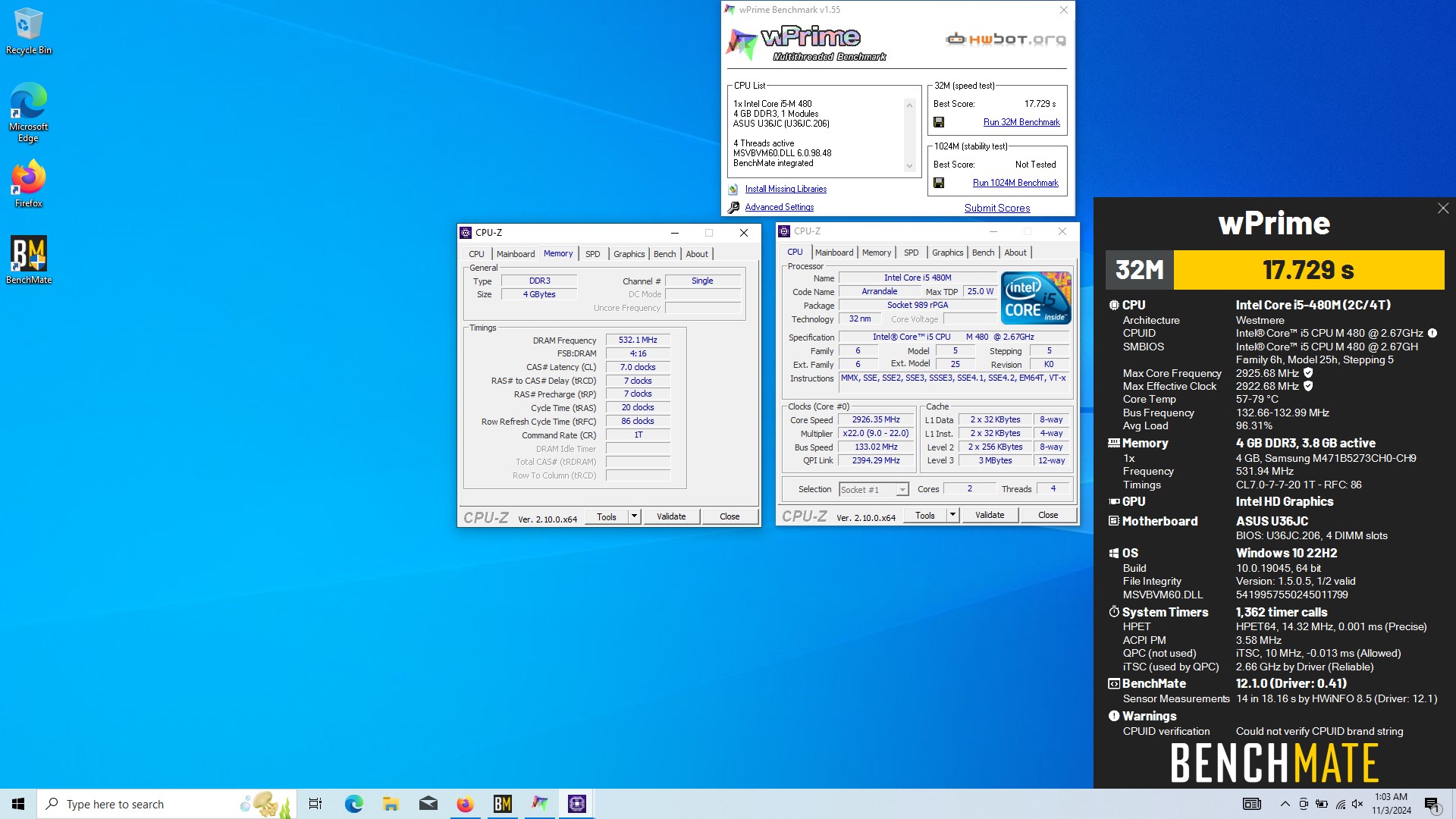Open Graphics tab in the Memory CPU-Z window
This screenshot has width=1456, height=819.
click(x=629, y=254)
